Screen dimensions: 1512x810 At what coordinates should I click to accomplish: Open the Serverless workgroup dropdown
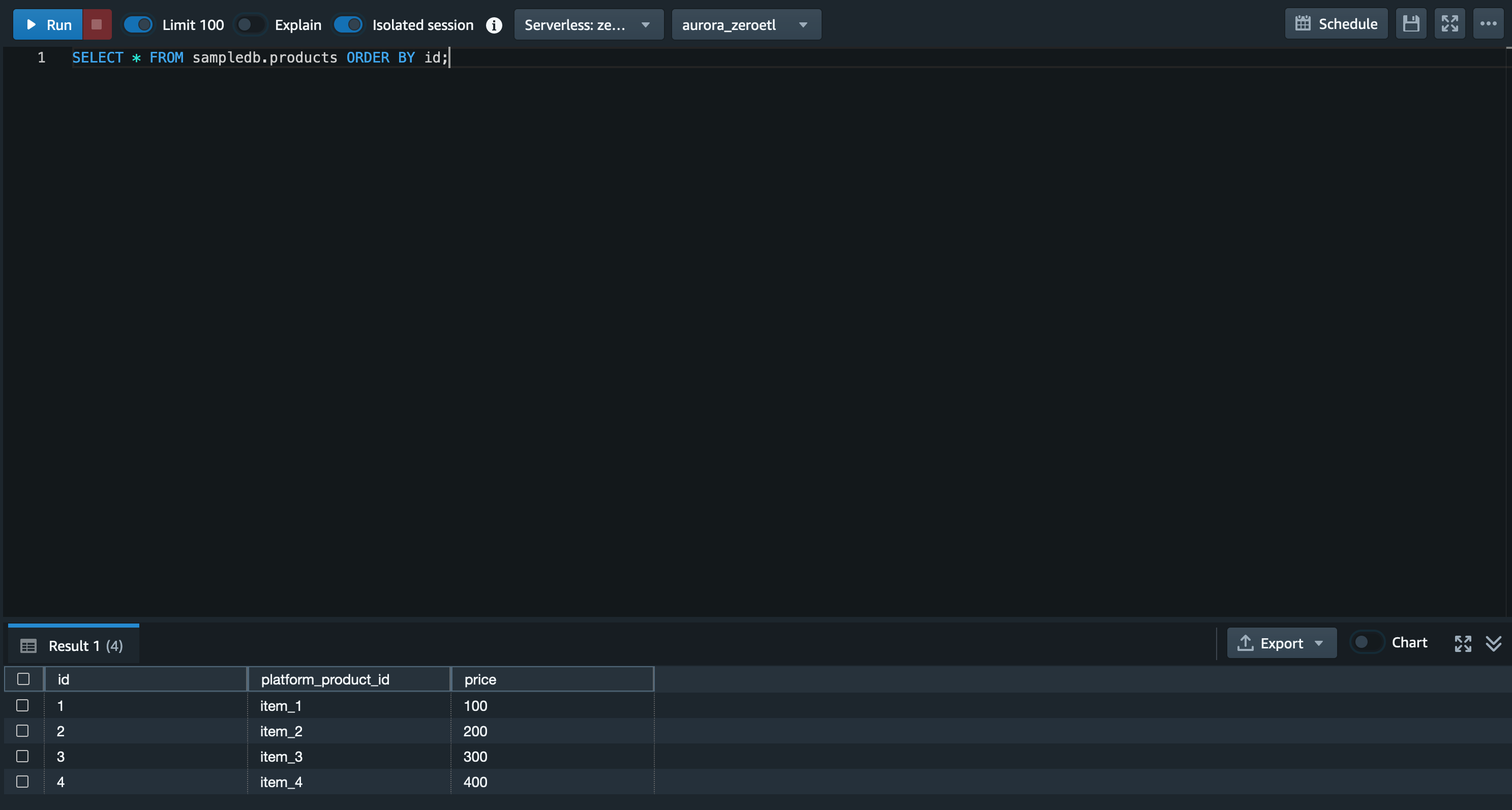coord(589,24)
